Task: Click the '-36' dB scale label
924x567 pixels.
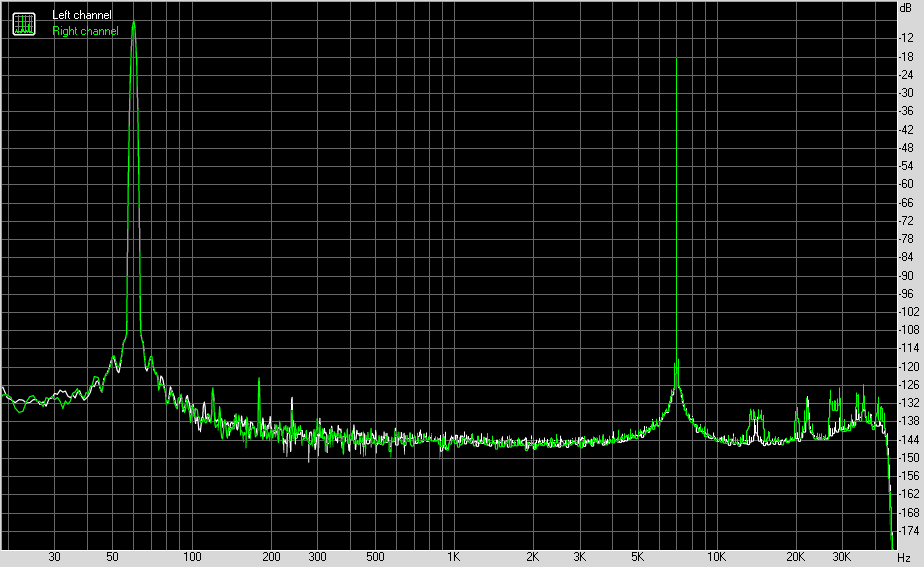Action: pyautogui.click(x=906, y=111)
